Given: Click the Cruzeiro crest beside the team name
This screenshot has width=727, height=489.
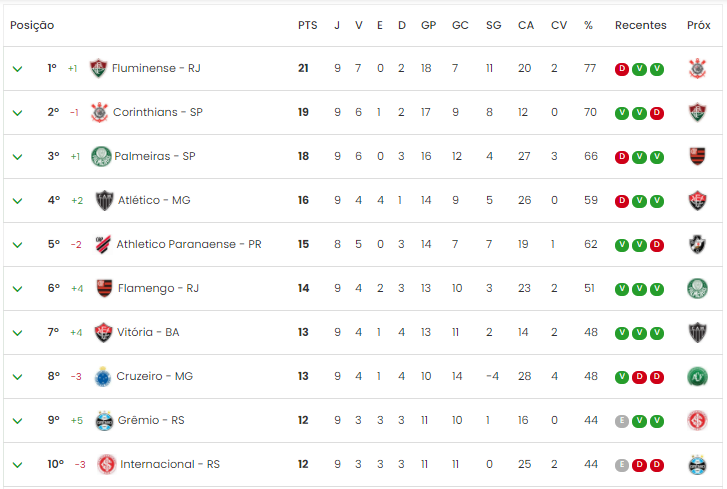Looking at the screenshot, I should point(102,376).
